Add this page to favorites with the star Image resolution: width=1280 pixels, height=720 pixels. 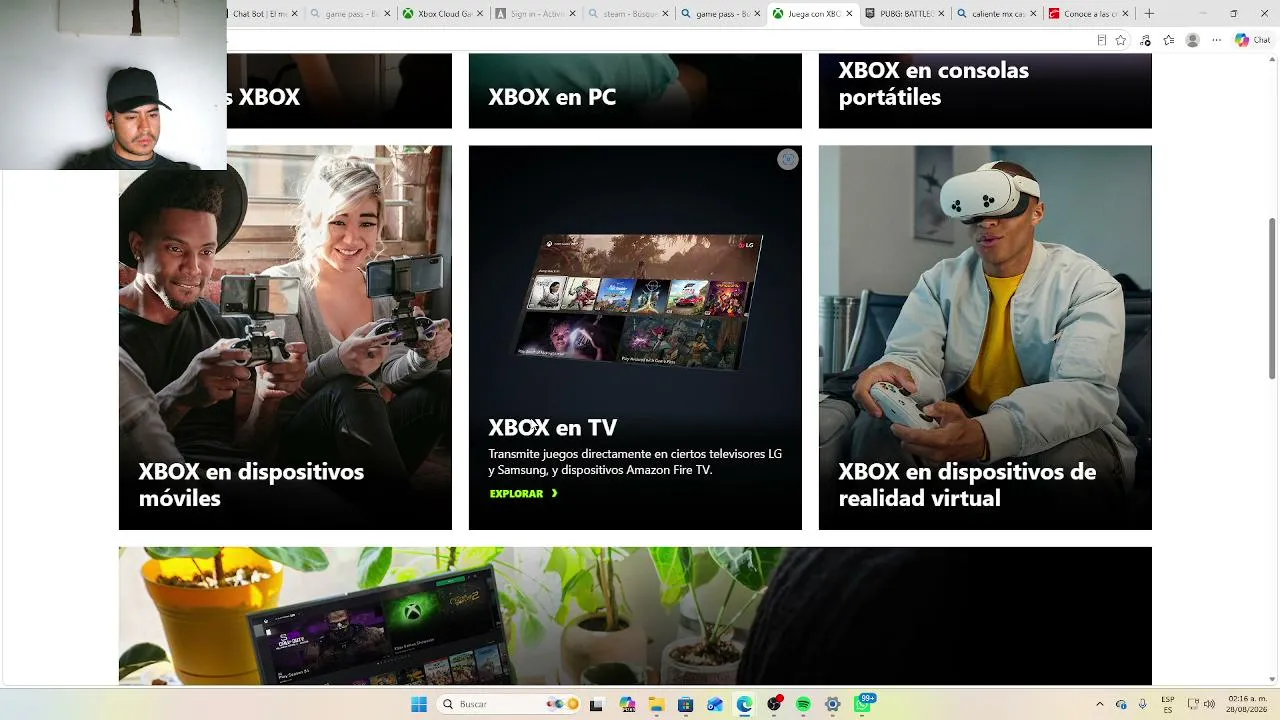point(1121,40)
